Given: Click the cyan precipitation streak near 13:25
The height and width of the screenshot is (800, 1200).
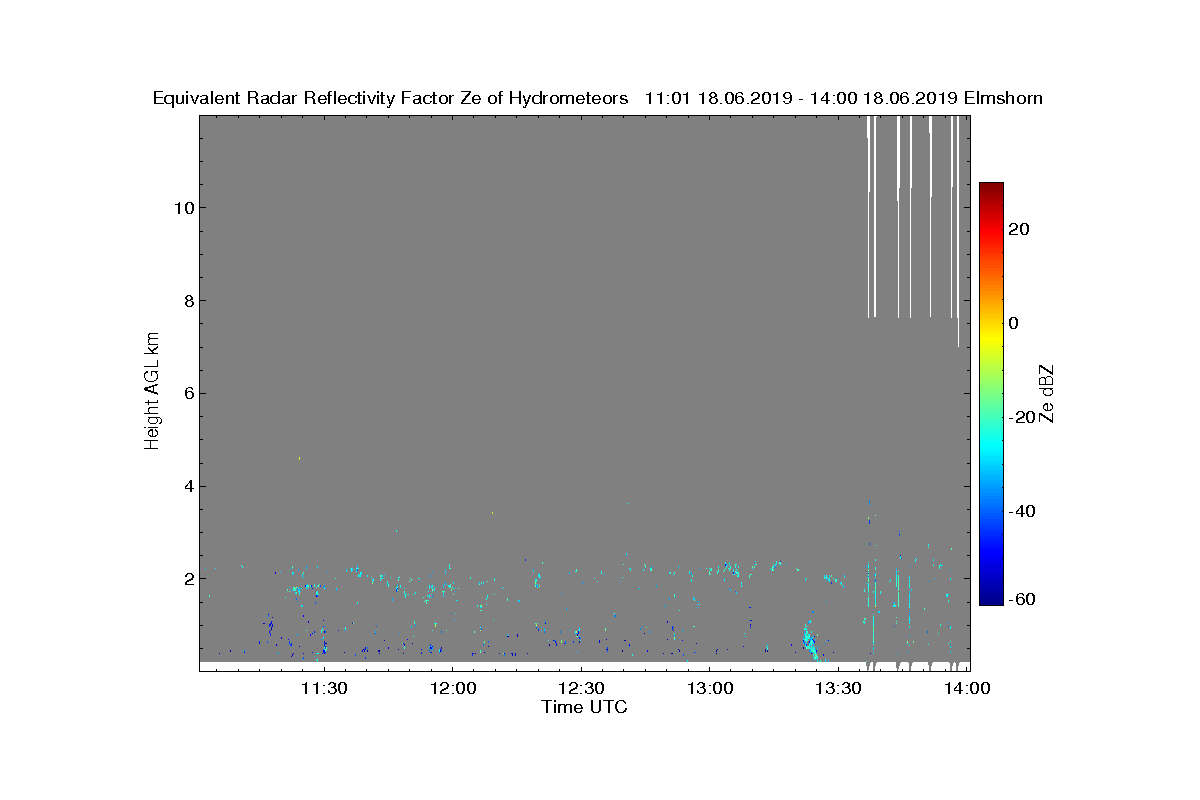Looking at the screenshot, I should coord(810,643).
